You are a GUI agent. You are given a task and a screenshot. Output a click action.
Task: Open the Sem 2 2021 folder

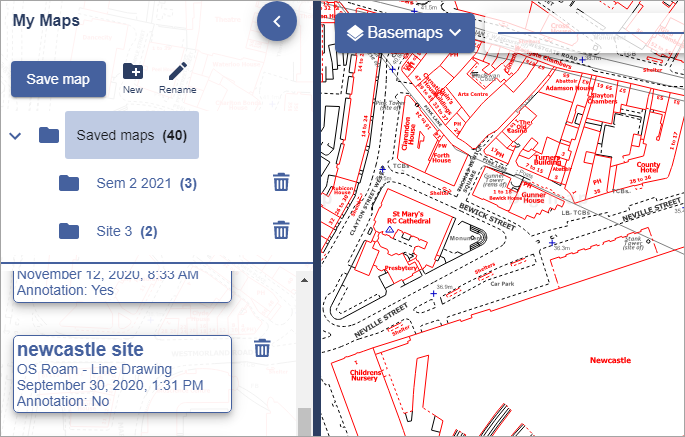tap(146, 183)
